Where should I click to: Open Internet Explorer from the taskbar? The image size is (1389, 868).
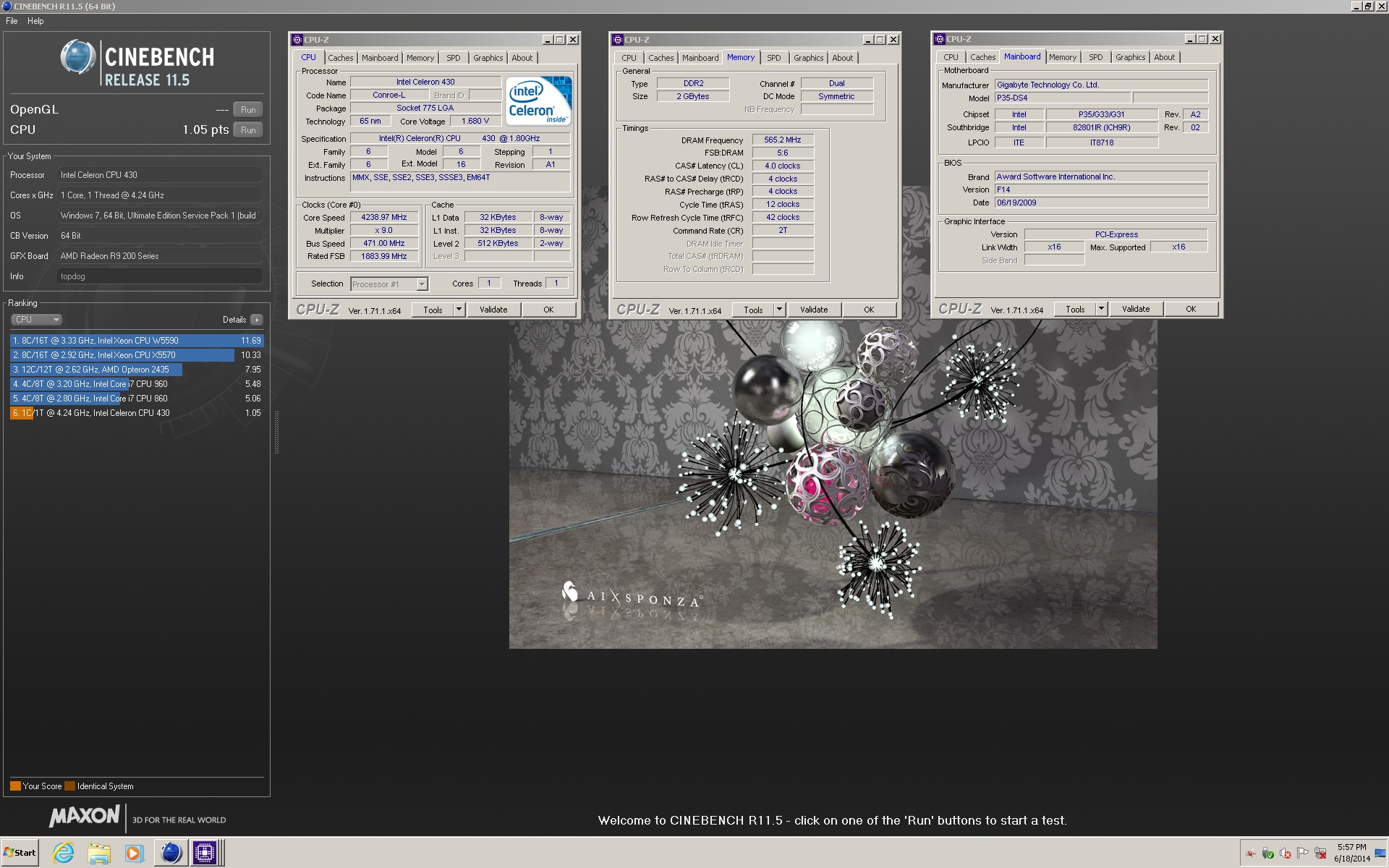click(x=64, y=853)
